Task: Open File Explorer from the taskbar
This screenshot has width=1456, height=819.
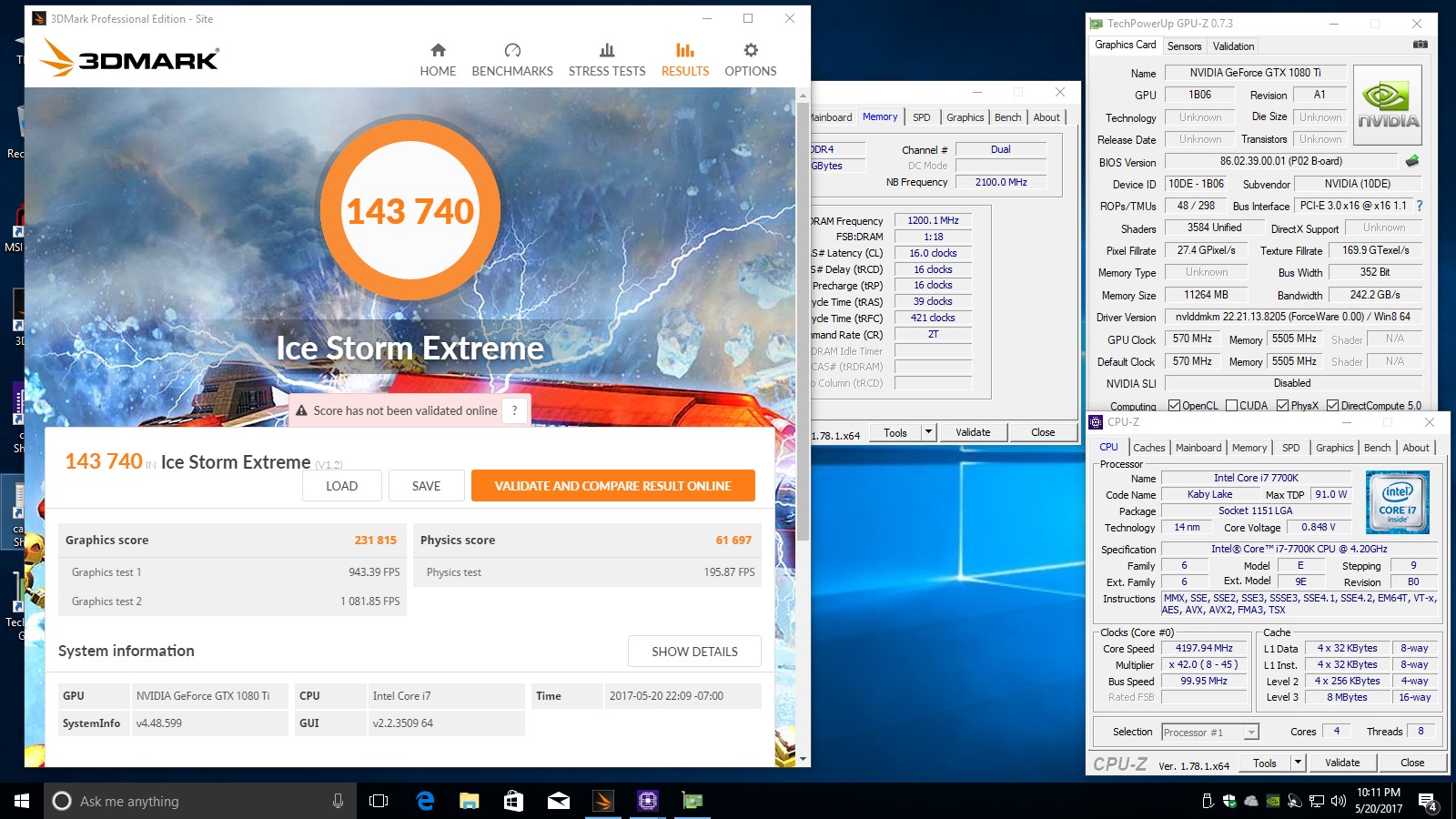Action: click(x=470, y=801)
